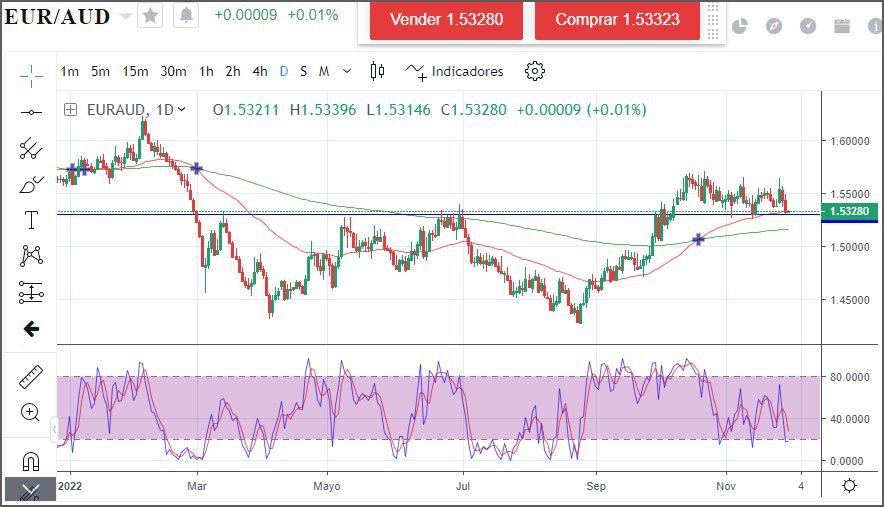
Task: Choose the brush drawing tool
Action: point(31,184)
